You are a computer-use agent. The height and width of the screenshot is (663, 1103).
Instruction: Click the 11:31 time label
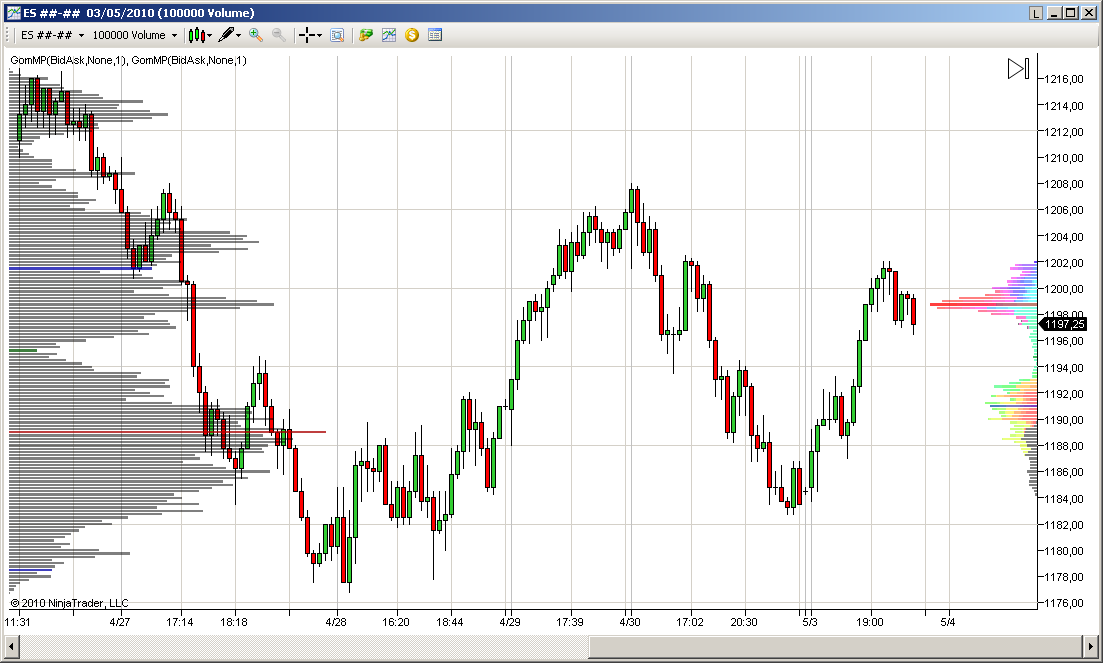click(x=18, y=622)
